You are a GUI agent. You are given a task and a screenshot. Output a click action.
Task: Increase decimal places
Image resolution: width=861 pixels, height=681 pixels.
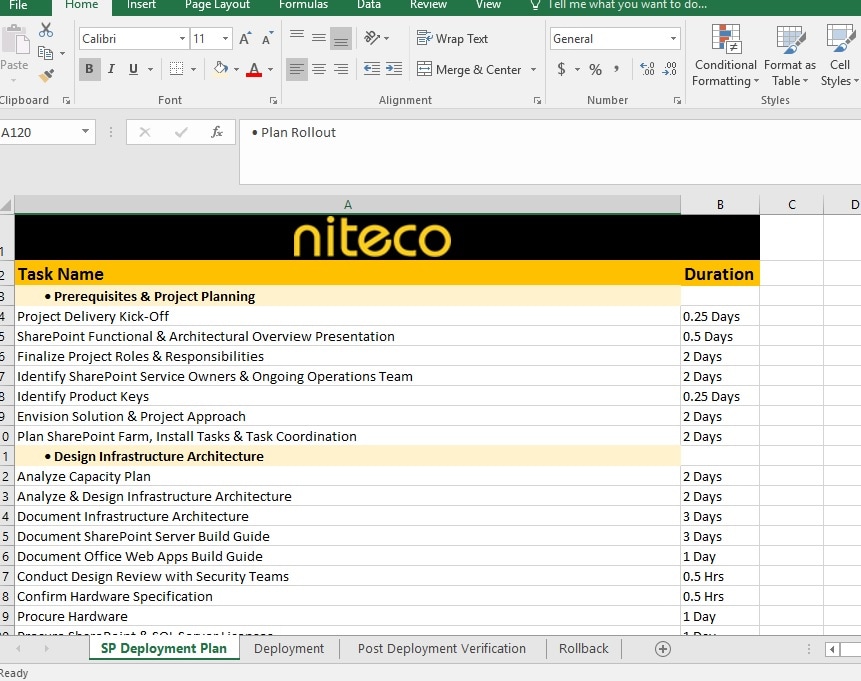pos(647,69)
